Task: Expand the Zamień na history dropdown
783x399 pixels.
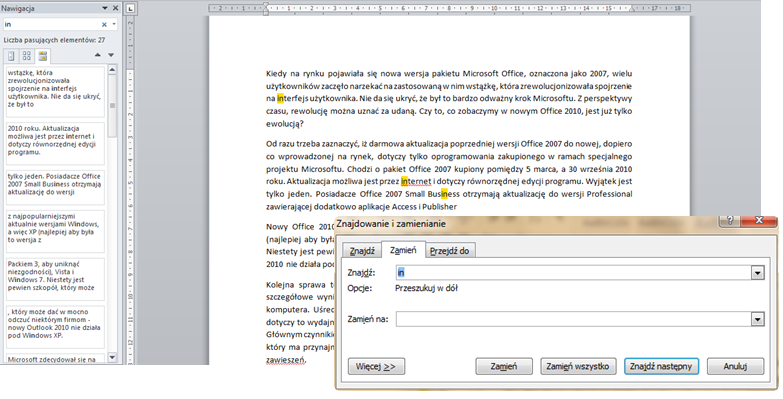Action: click(758, 319)
